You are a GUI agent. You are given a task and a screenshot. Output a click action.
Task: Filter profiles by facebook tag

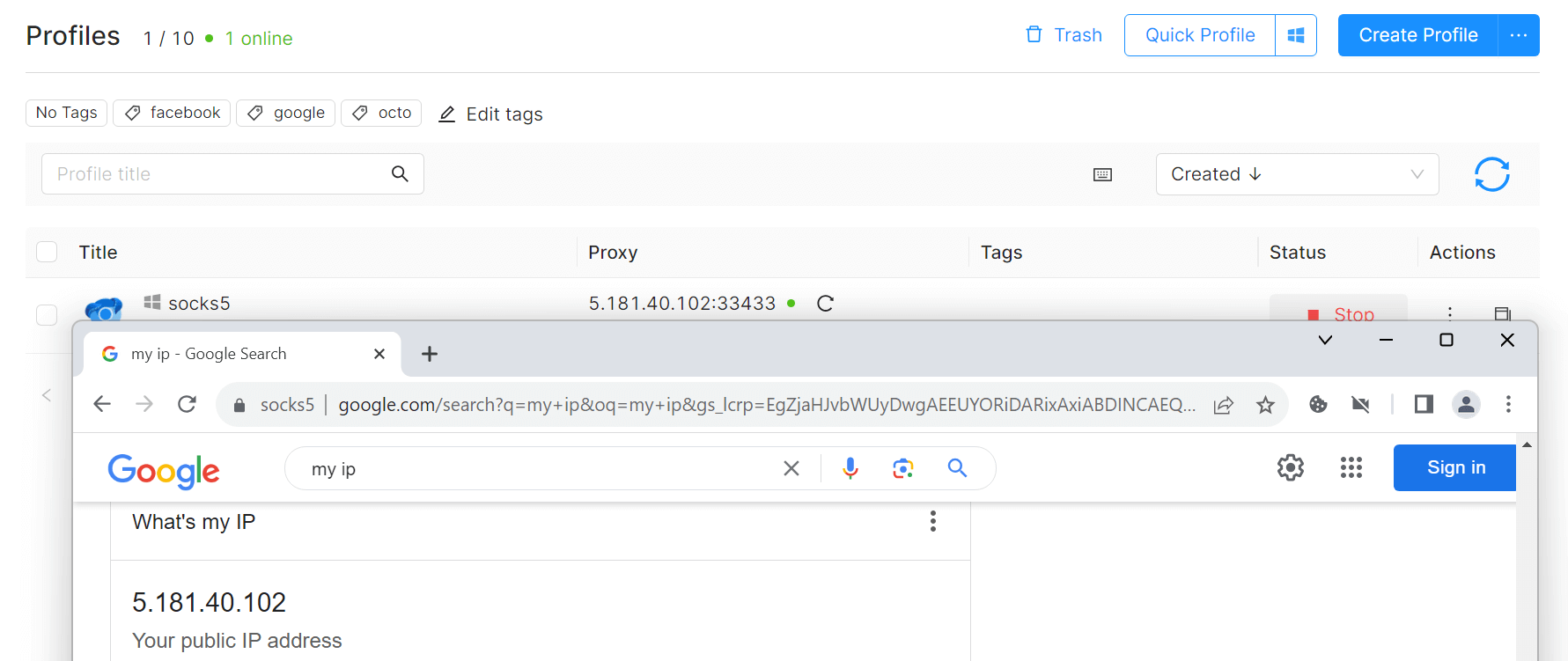172,113
